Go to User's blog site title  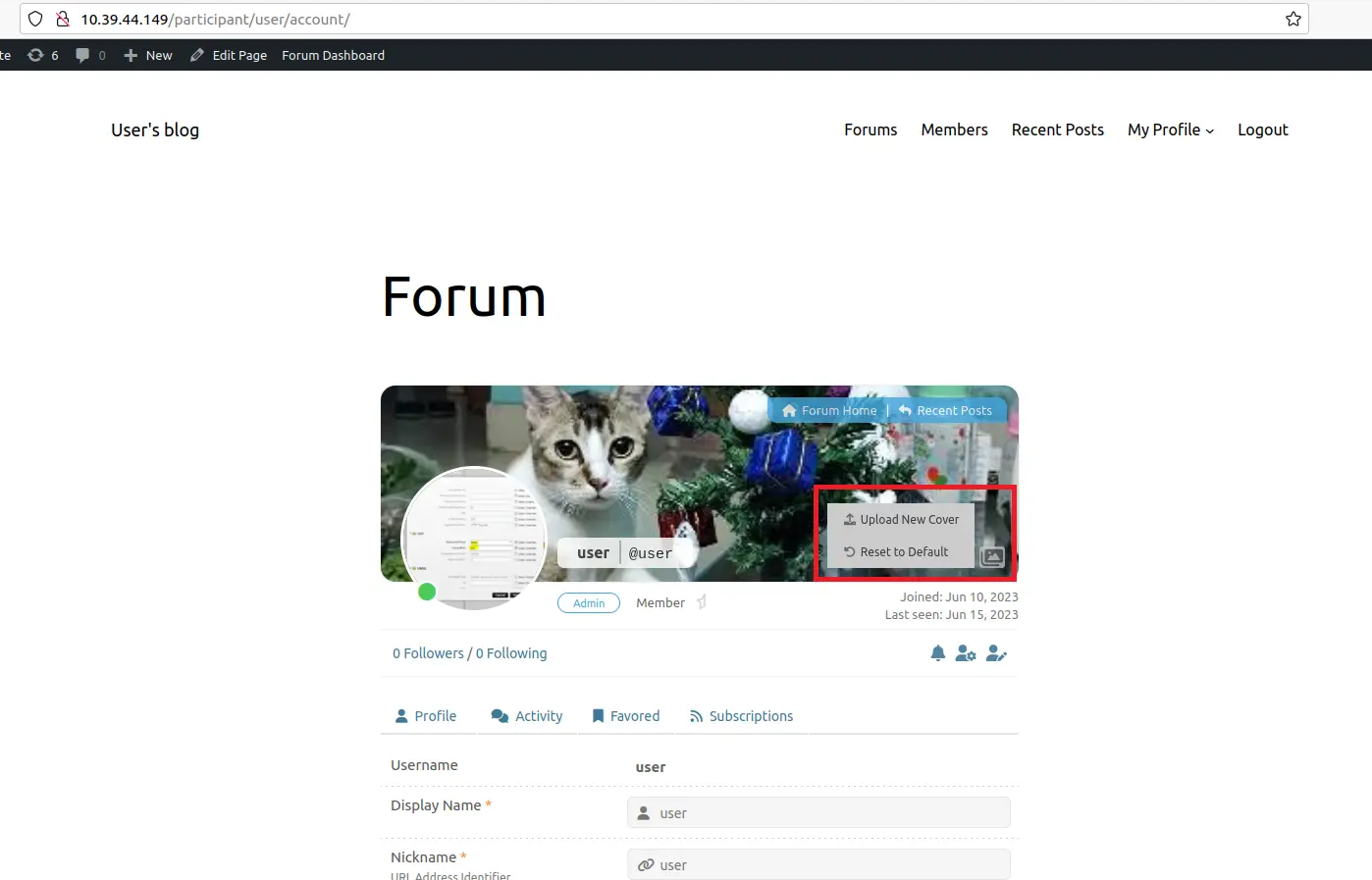155,129
